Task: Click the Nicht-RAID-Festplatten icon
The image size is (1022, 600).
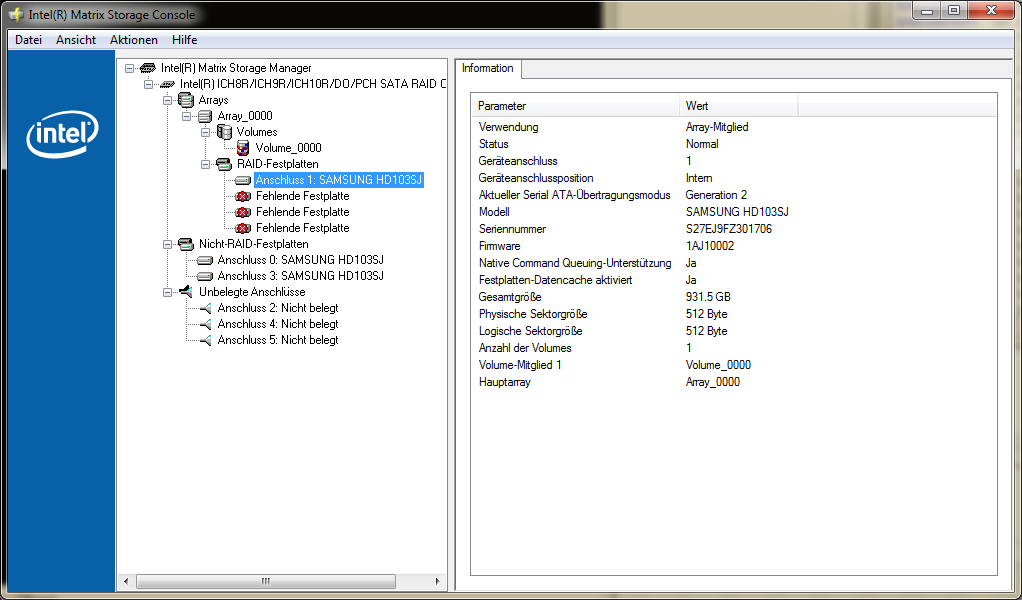Action: [186, 244]
